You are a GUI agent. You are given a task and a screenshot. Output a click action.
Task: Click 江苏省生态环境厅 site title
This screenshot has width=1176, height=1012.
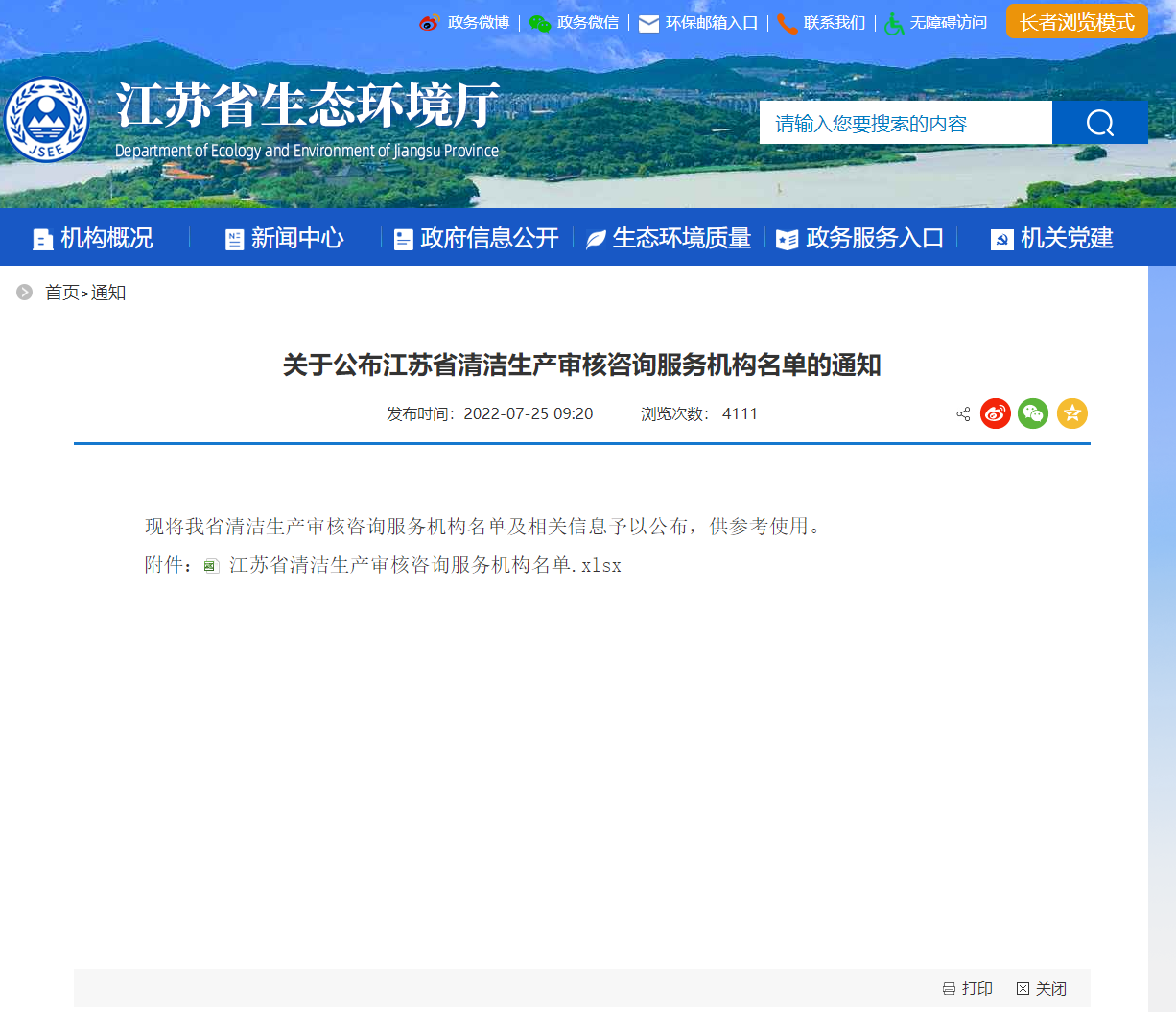click(308, 106)
